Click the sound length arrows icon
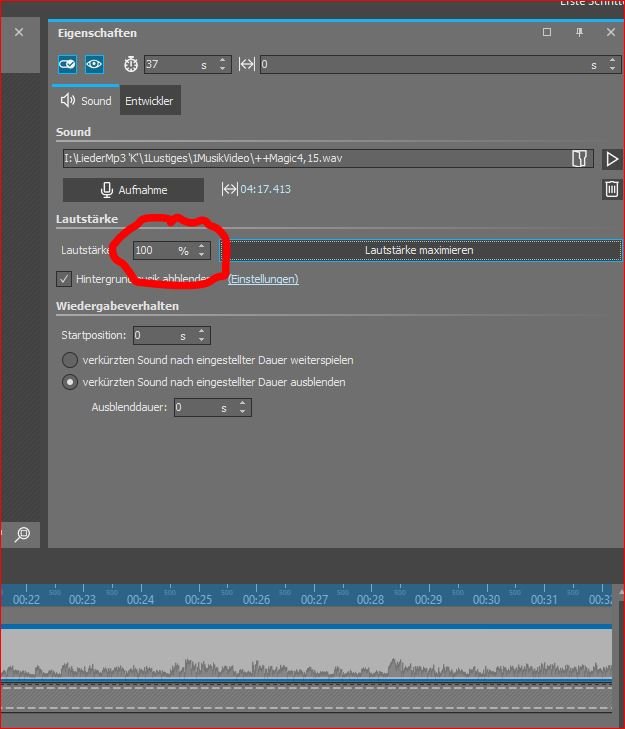This screenshot has height=729, width=625. coord(229,189)
